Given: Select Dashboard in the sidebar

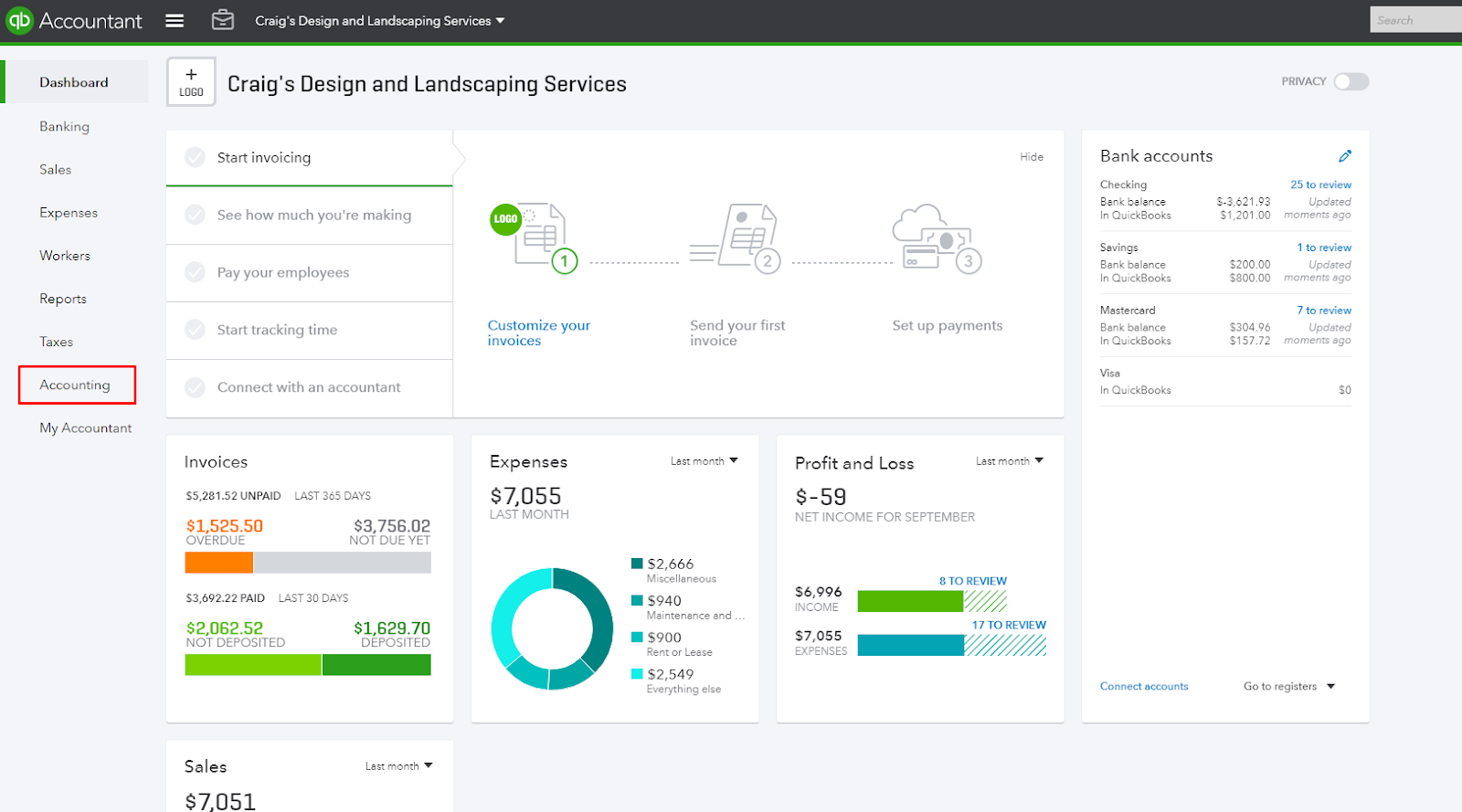Looking at the screenshot, I should [x=74, y=82].
